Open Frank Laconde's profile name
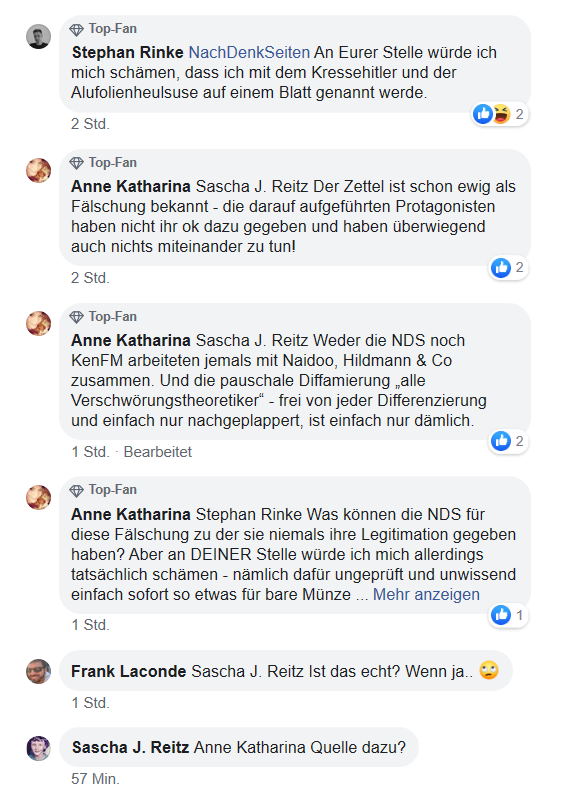 (x=128, y=671)
